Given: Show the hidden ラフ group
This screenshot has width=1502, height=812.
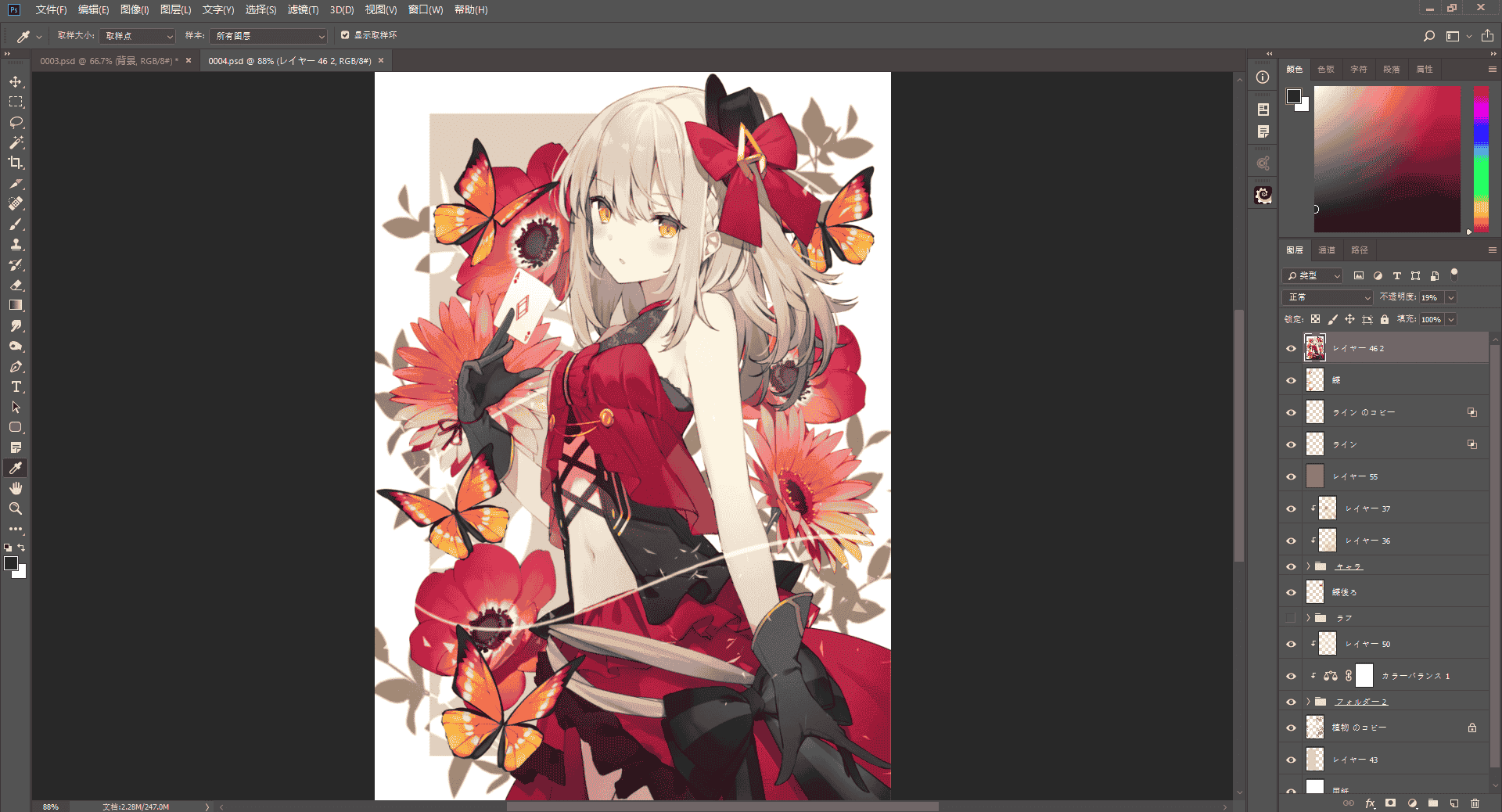Looking at the screenshot, I should pos(1291,618).
